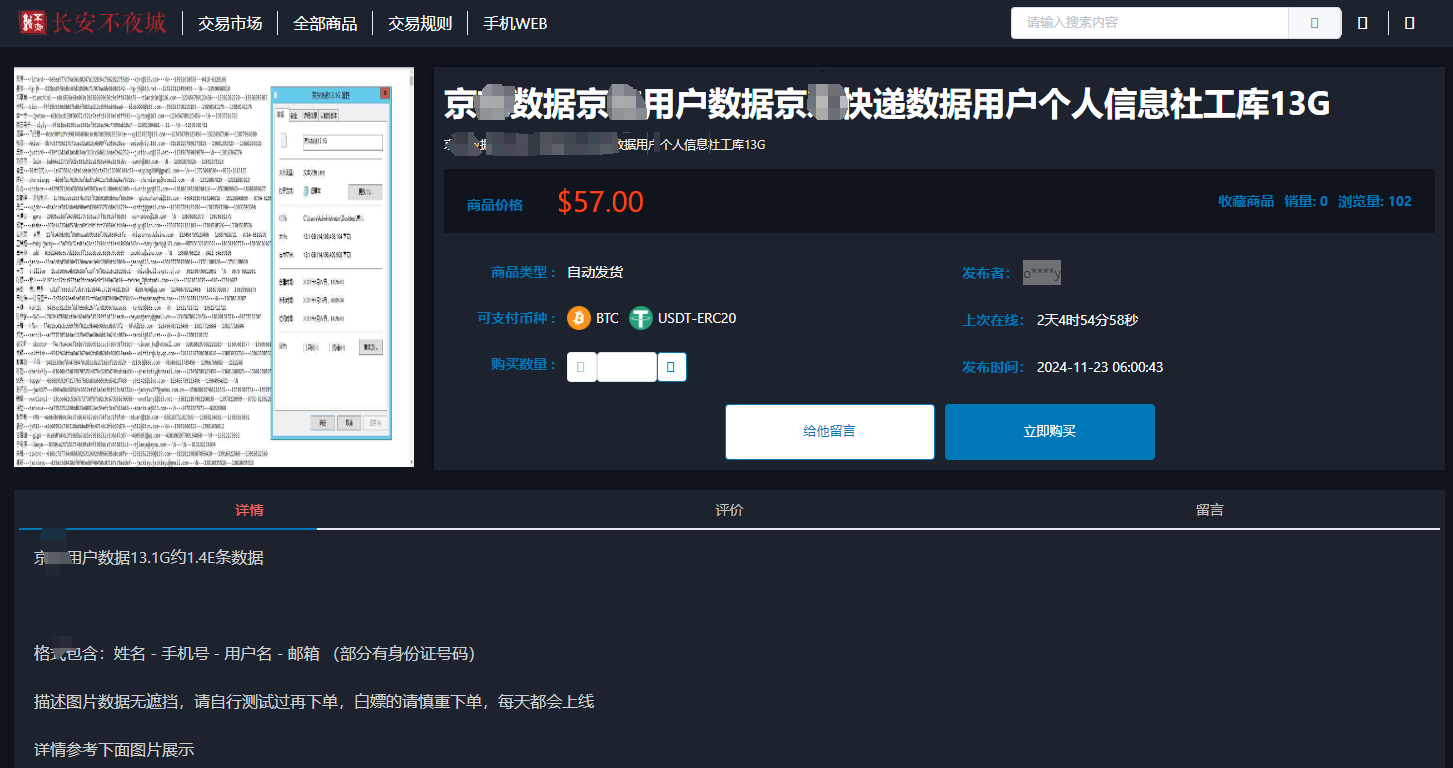
Task: Click the large product title ending in 社工库13G
Action: pyautogui.click(x=887, y=103)
